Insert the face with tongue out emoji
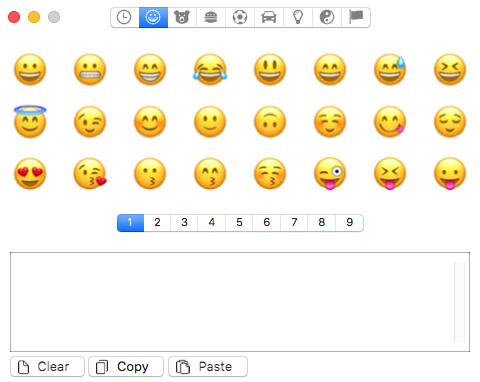 [450, 174]
